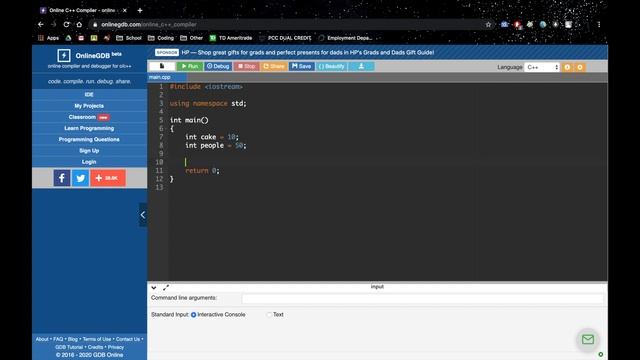Click the Command line arguments field
The width and height of the screenshot is (640, 360).
422,298
